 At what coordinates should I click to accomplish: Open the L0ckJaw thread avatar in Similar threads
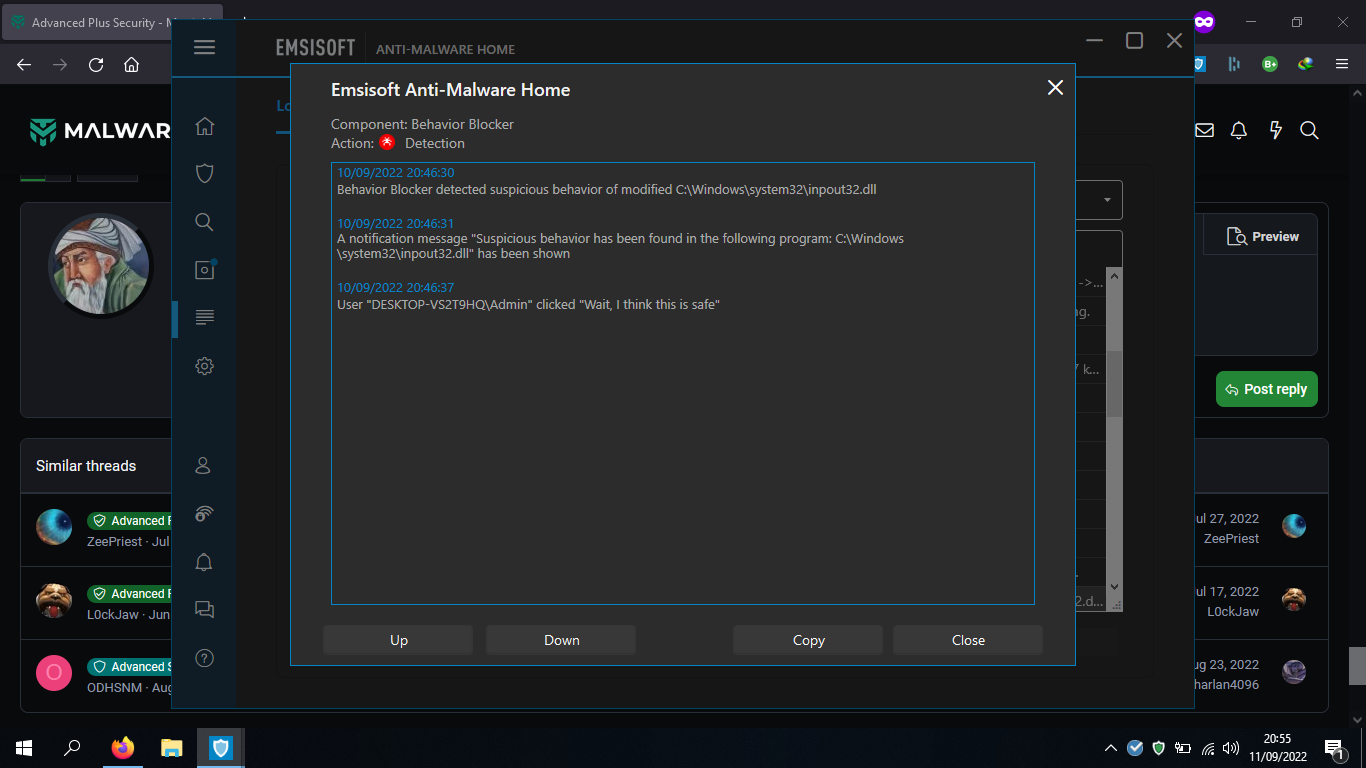coord(54,600)
